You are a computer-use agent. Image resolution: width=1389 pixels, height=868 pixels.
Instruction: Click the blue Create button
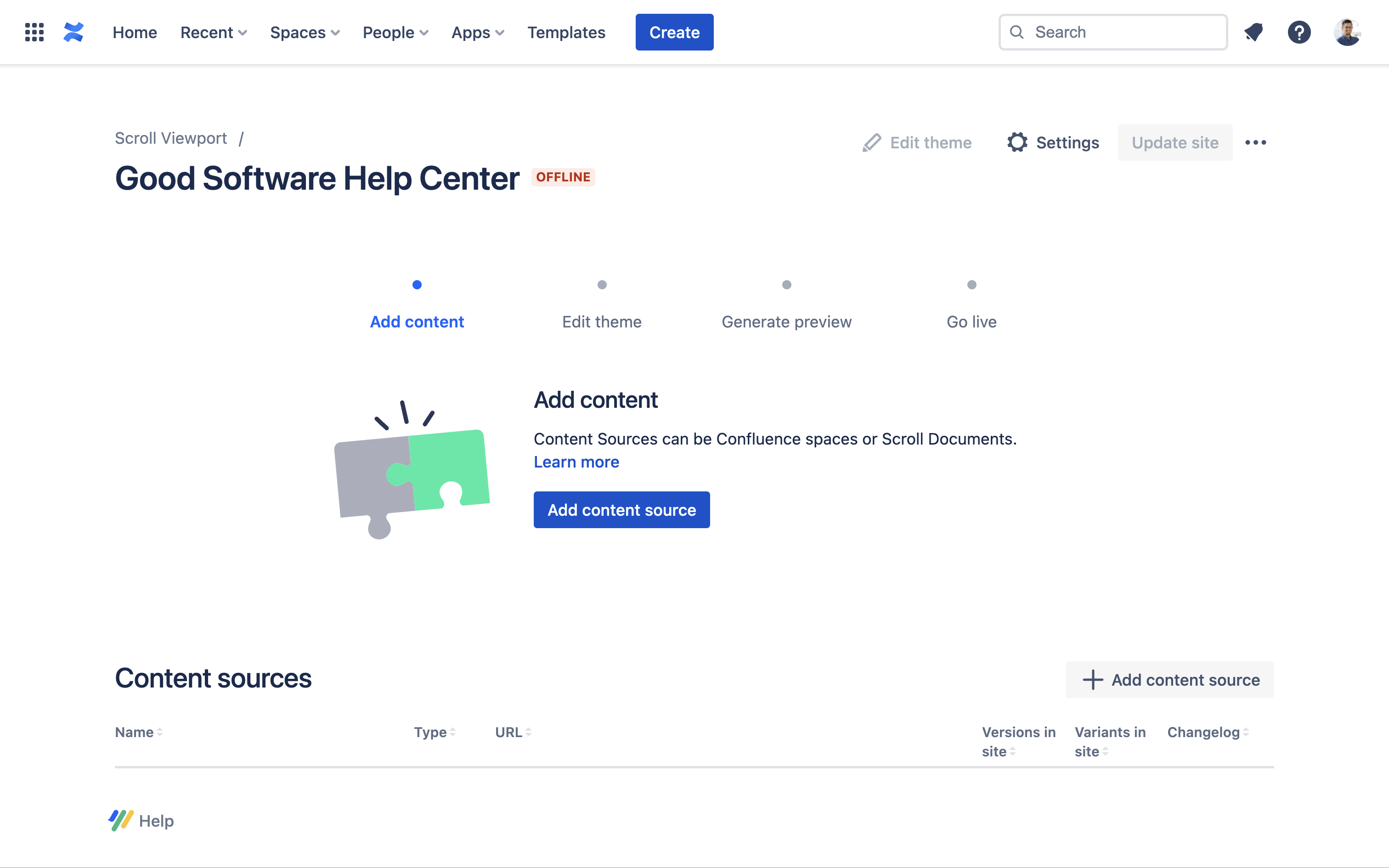pyautogui.click(x=674, y=32)
